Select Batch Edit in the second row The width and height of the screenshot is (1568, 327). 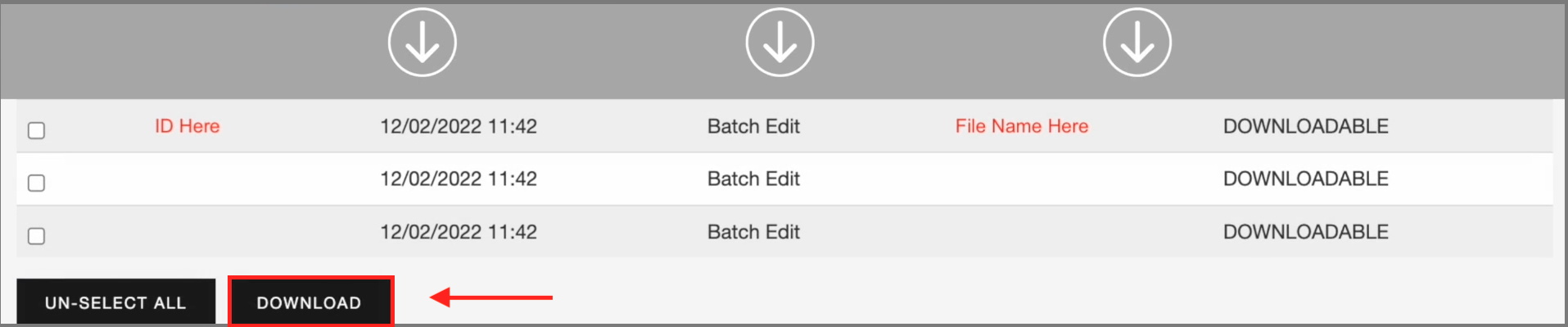point(753,179)
